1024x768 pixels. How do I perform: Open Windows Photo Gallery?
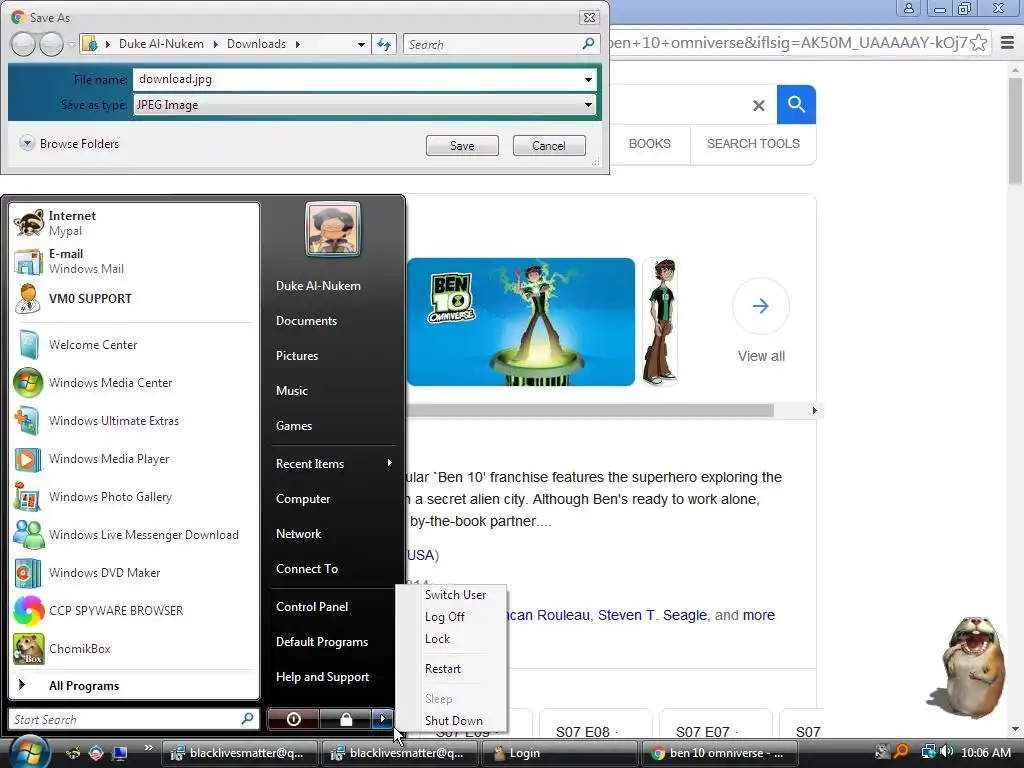[134, 496]
